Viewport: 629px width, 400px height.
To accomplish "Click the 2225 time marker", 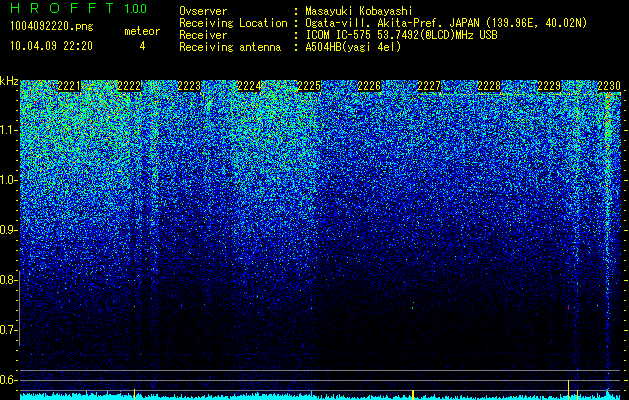I will pos(309,86).
